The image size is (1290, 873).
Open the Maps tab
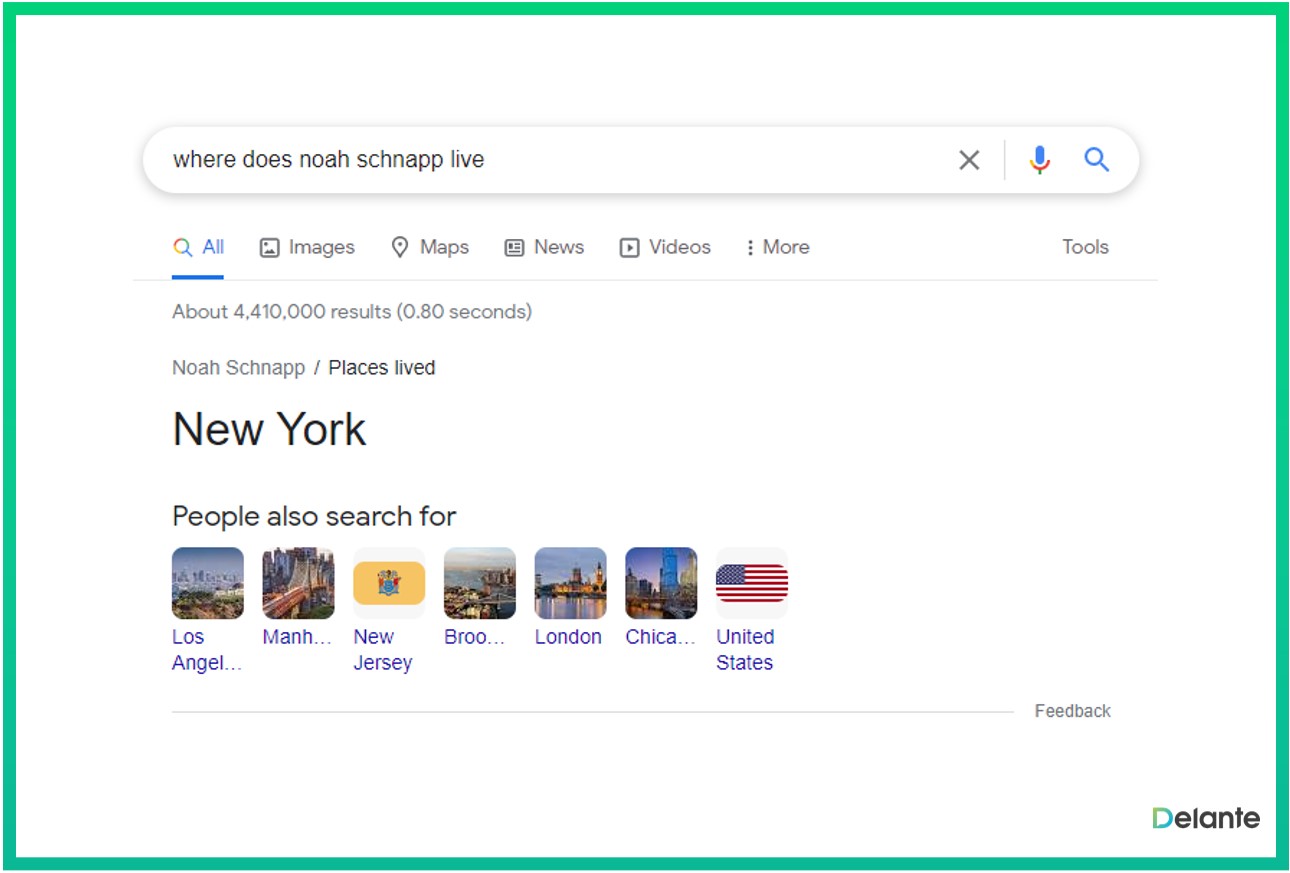click(x=429, y=247)
